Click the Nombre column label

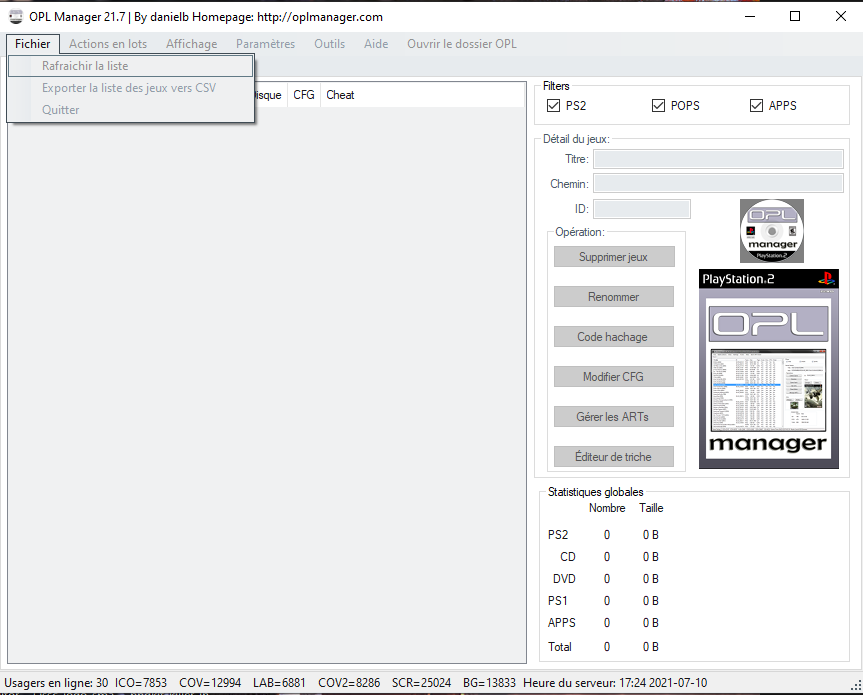pyautogui.click(x=607, y=508)
